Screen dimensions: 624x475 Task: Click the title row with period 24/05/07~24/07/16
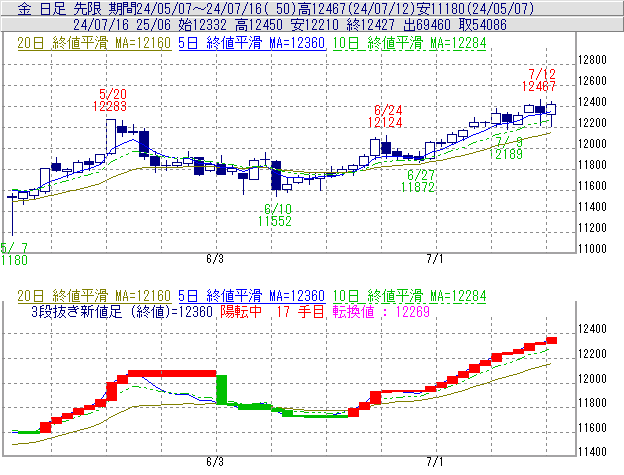point(312,8)
